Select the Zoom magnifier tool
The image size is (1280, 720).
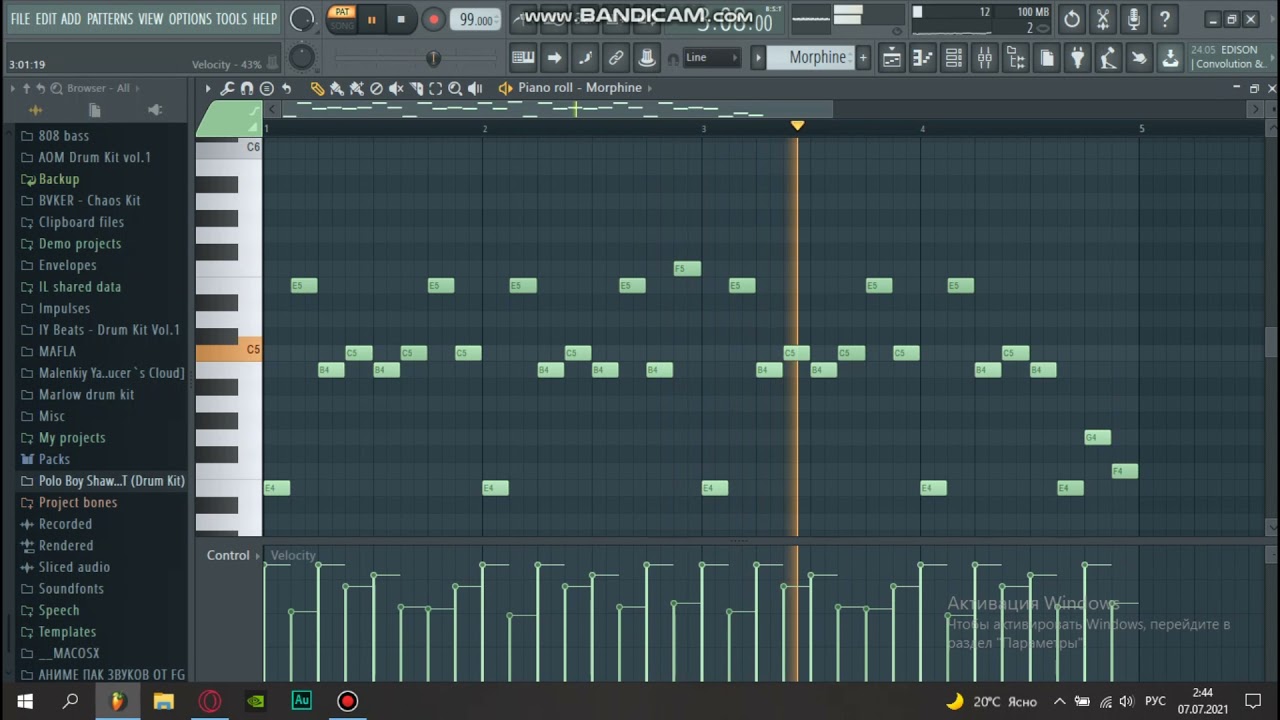455,88
